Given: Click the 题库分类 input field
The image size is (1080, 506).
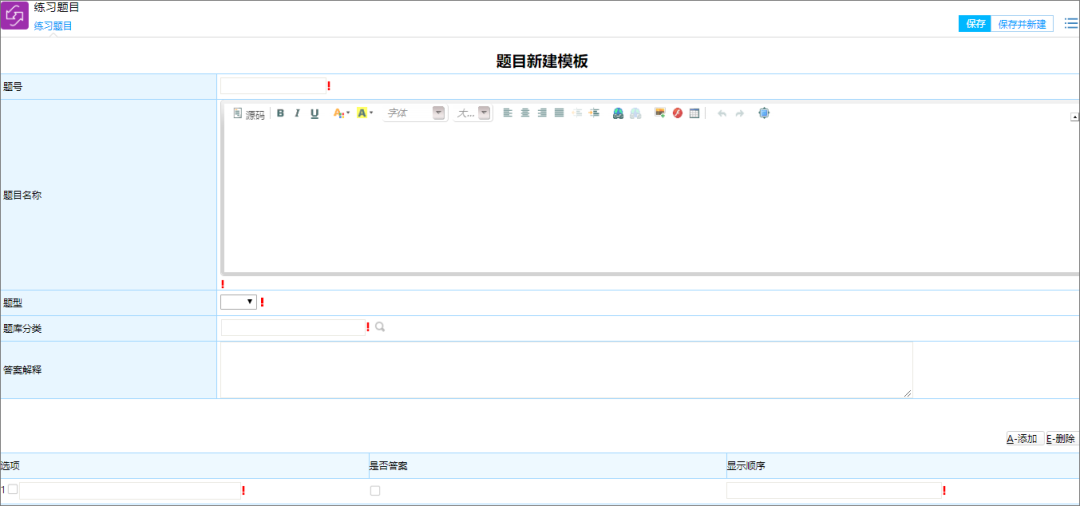Looking at the screenshot, I should click(x=293, y=328).
